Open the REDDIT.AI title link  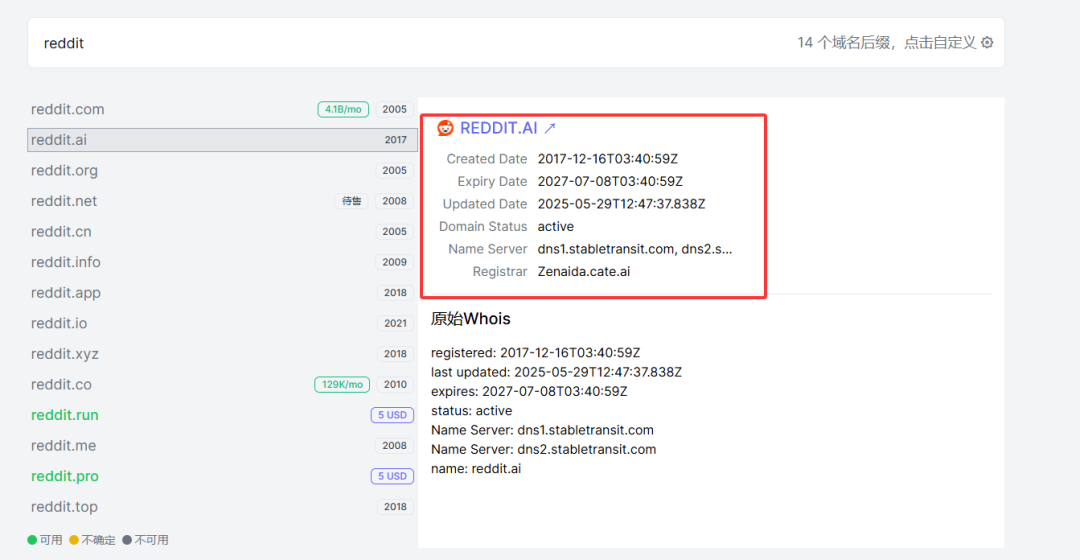click(499, 128)
